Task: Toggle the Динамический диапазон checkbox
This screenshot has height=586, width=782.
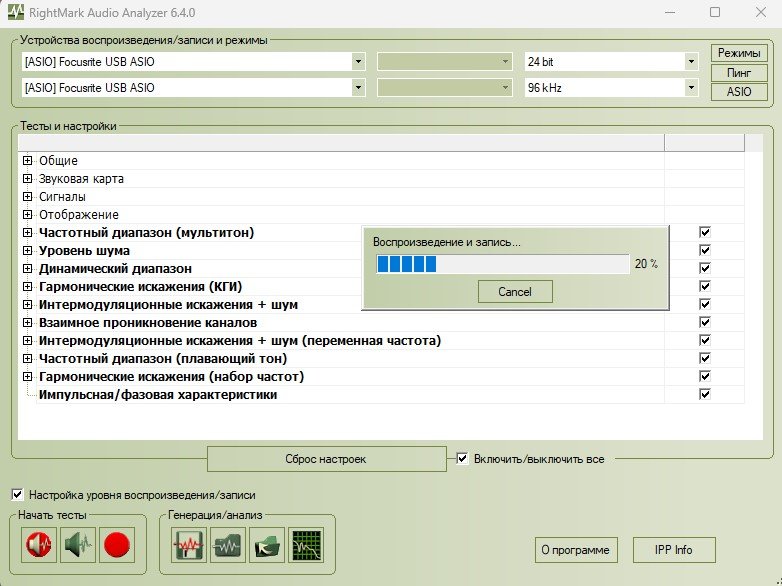Action: click(705, 268)
